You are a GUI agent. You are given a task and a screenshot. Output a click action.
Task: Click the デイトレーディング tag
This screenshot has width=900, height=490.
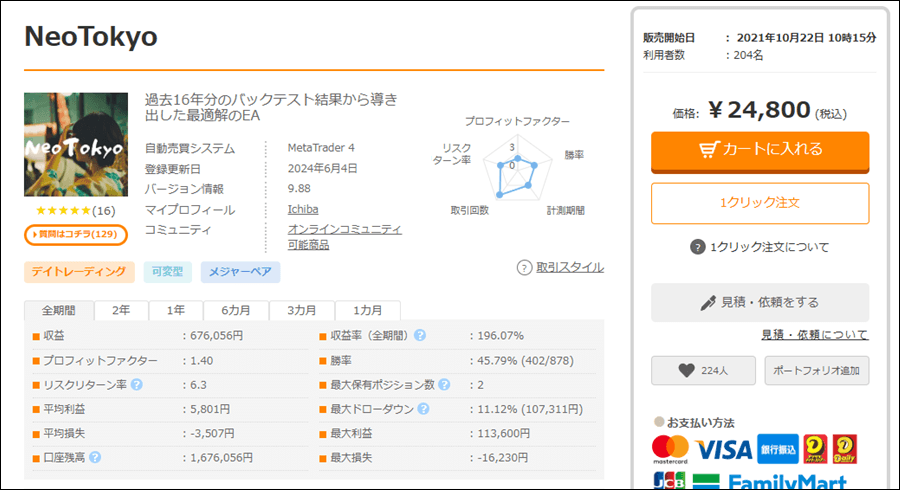tap(79, 272)
